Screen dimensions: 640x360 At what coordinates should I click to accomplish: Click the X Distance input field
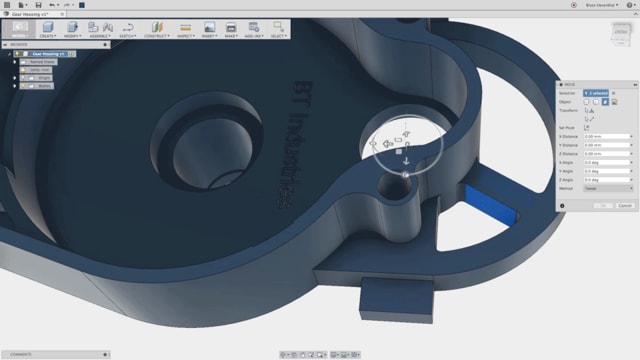[606, 136]
